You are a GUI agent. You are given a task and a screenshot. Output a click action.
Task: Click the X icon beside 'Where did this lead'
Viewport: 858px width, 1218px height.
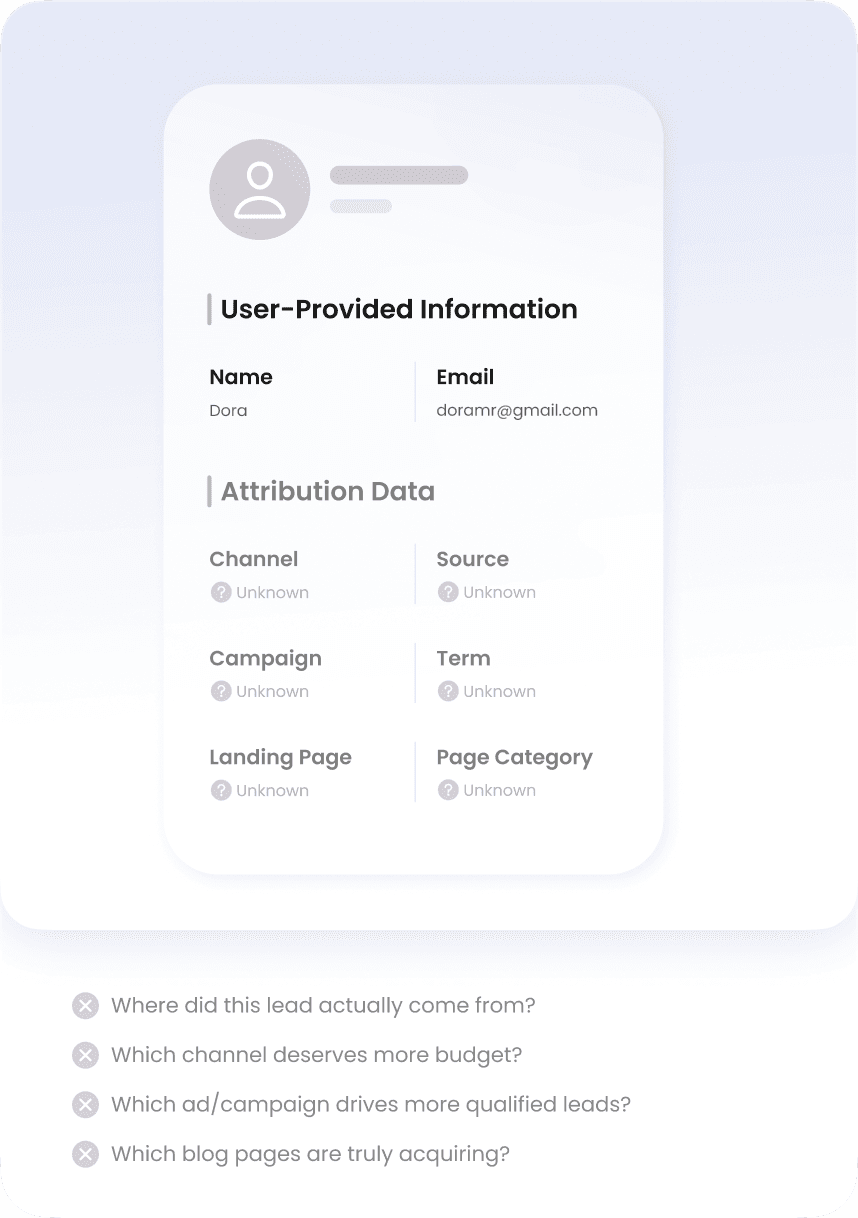[x=86, y=1006]
